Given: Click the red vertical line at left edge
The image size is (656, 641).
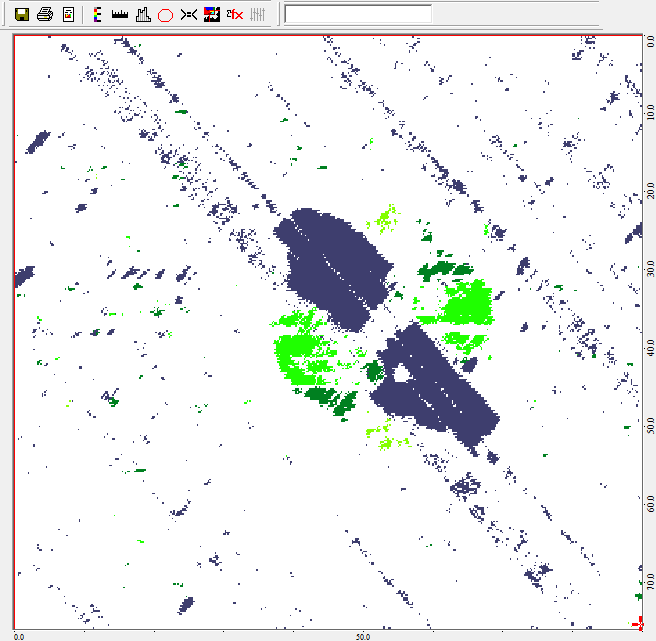Looking at the screenshot, I should click(15, 330).
